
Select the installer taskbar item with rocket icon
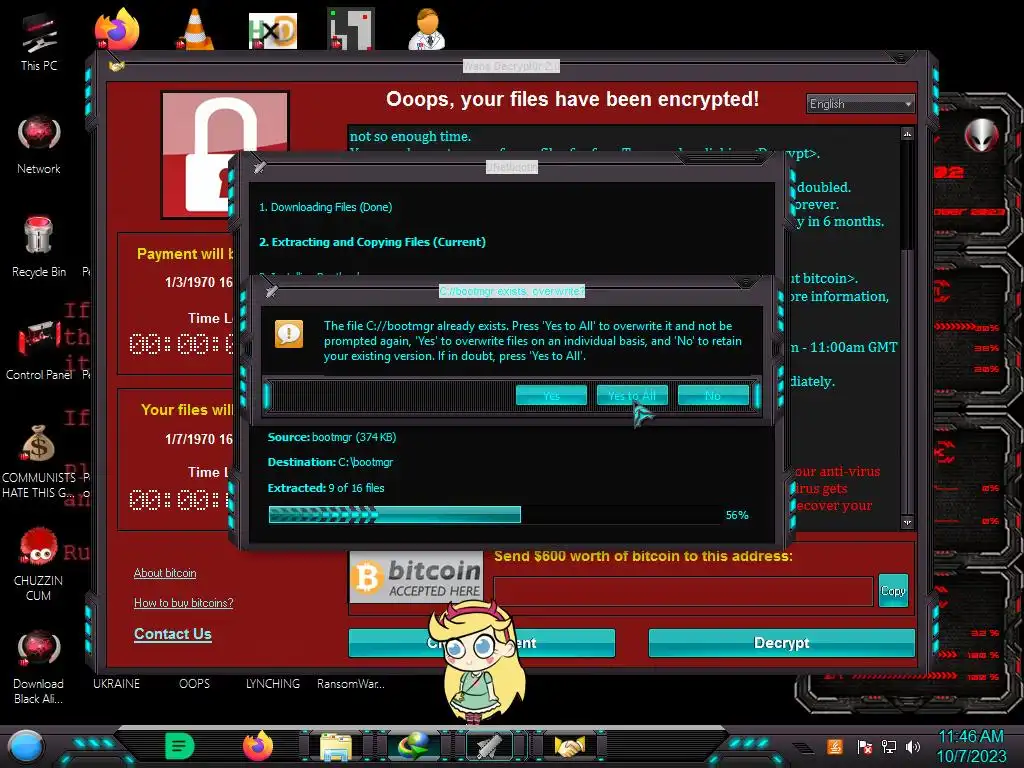tap(491, 746)
